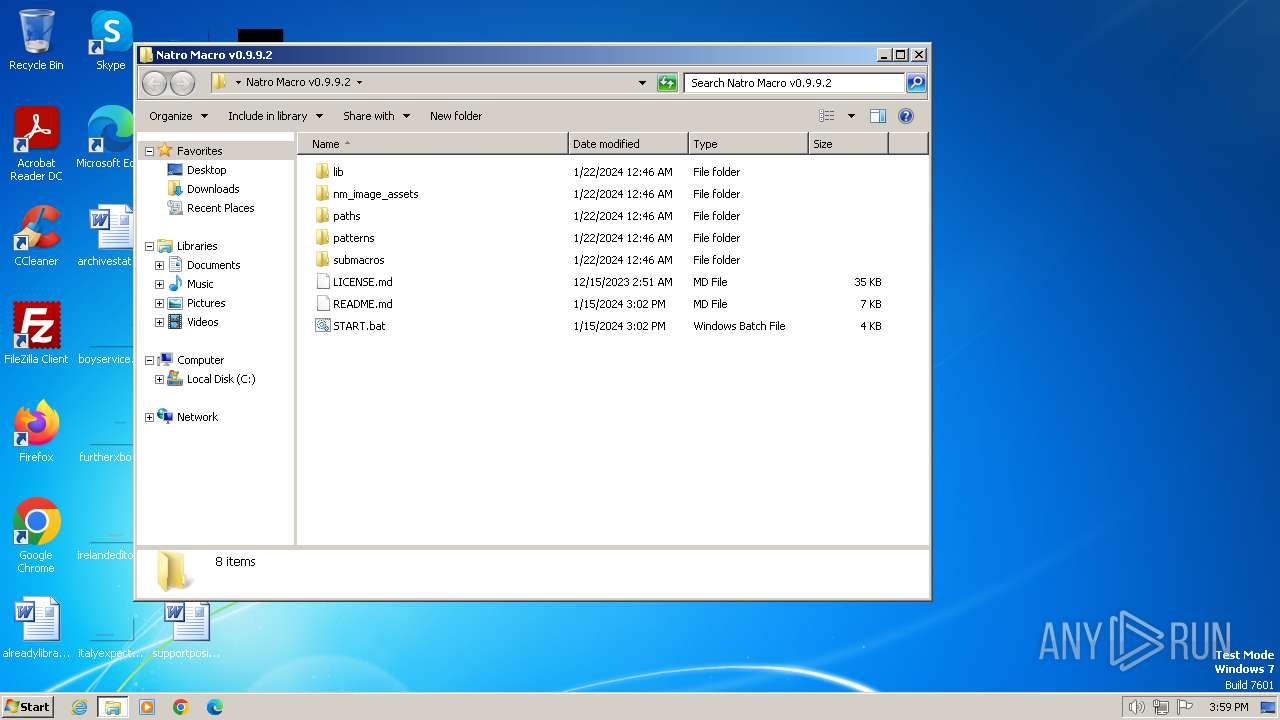Click the Start button
The height and width of the screenshot is (720, 1280).
pyautogui.click(x=28, y=707)
